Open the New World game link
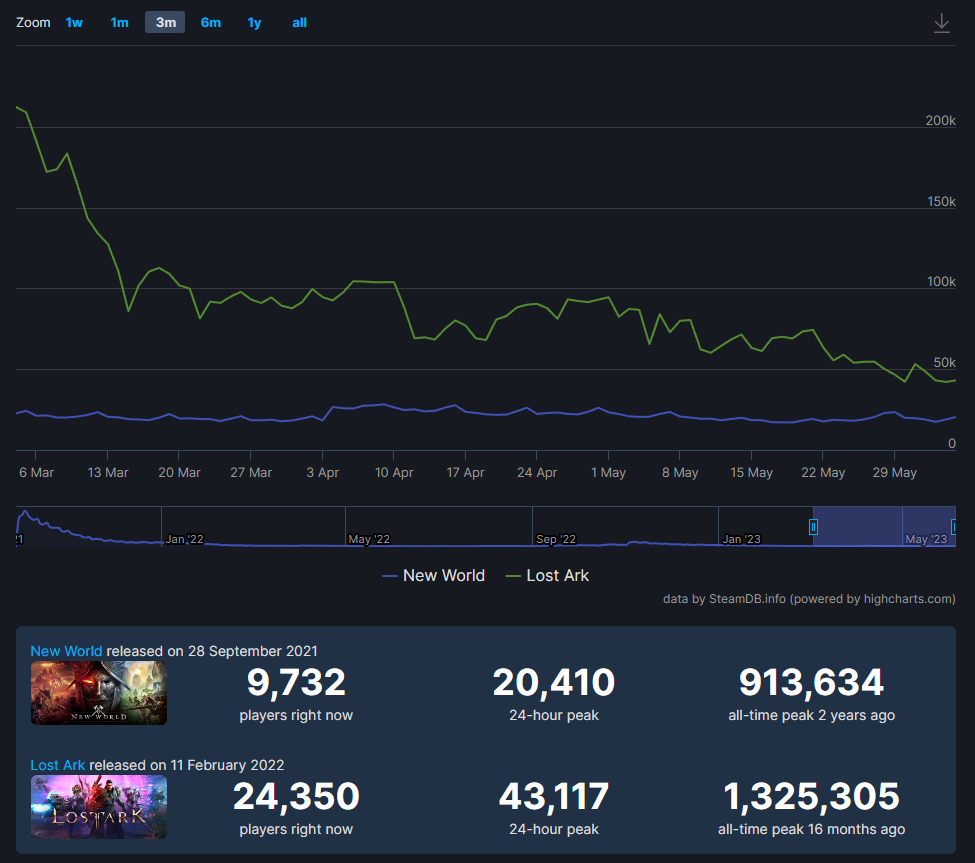Viewport: 975px width, 863px height. click(66, 651)
